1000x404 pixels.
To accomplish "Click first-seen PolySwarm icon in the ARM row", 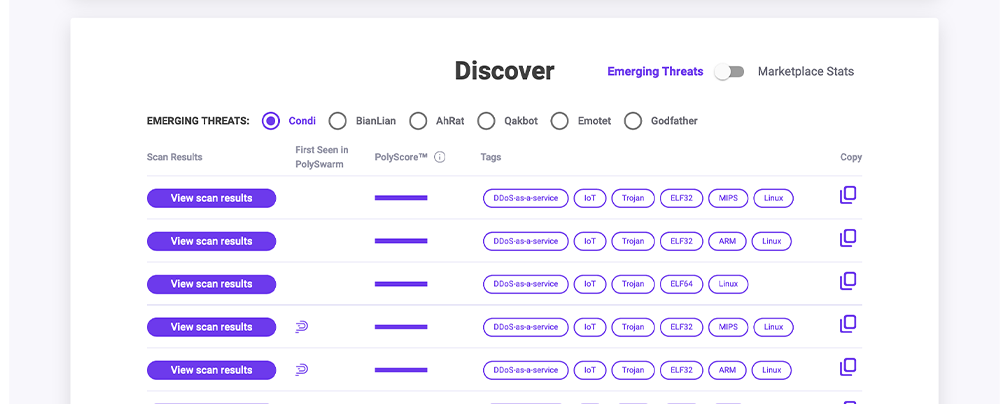I will pyautogui.click(x=302, y=370).
